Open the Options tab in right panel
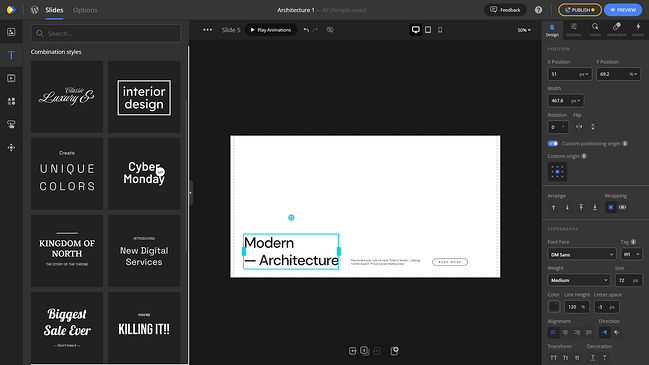The height and width of the screenshot is (365, 649). (x=573, y=30)
